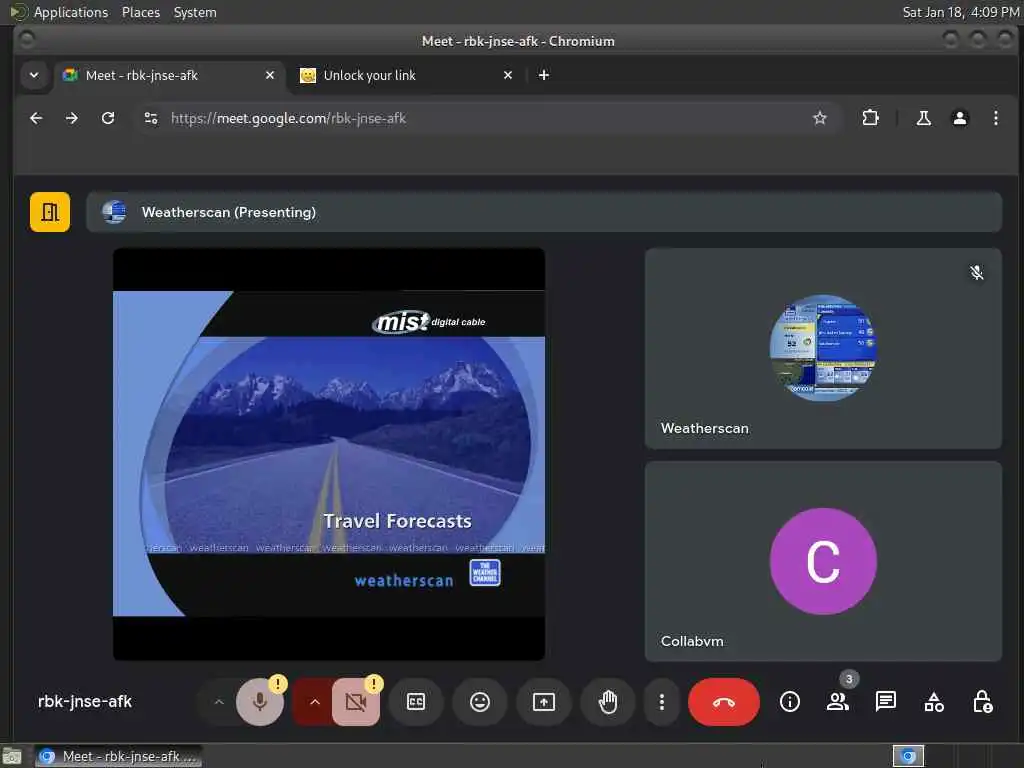Open host controls lock icon

982,702
